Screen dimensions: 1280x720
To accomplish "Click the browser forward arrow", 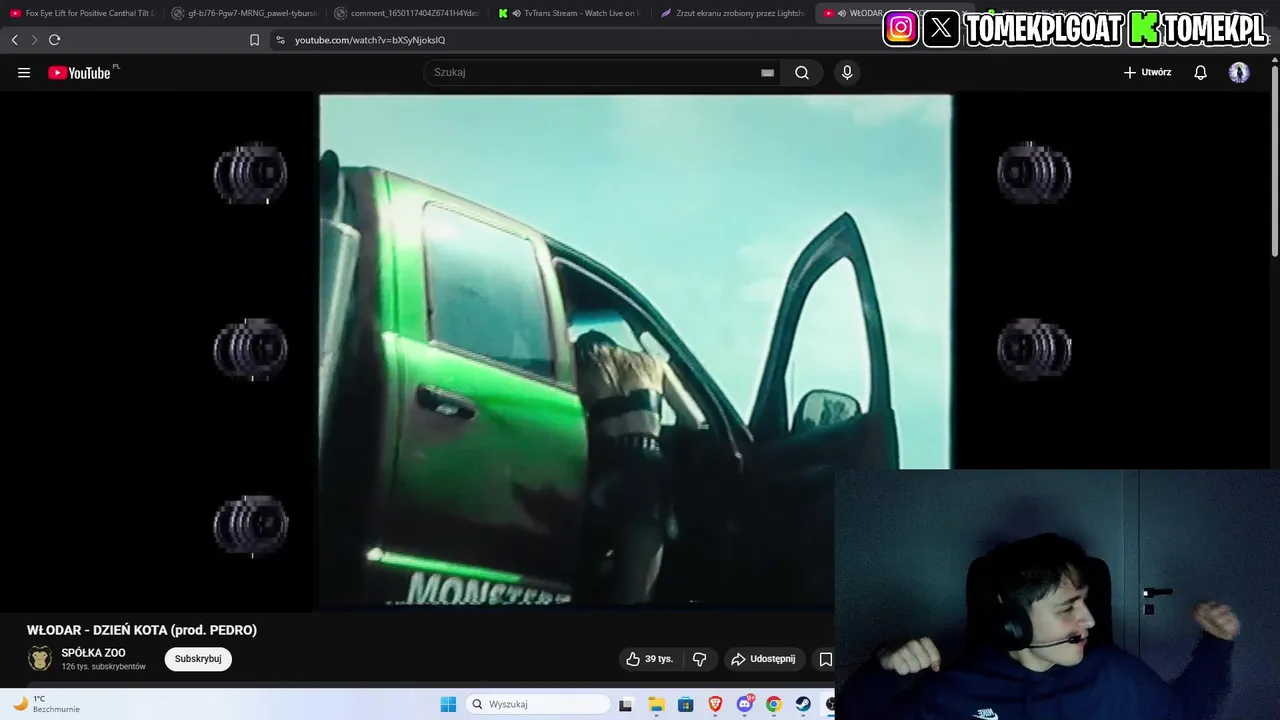I will (34, 40).
